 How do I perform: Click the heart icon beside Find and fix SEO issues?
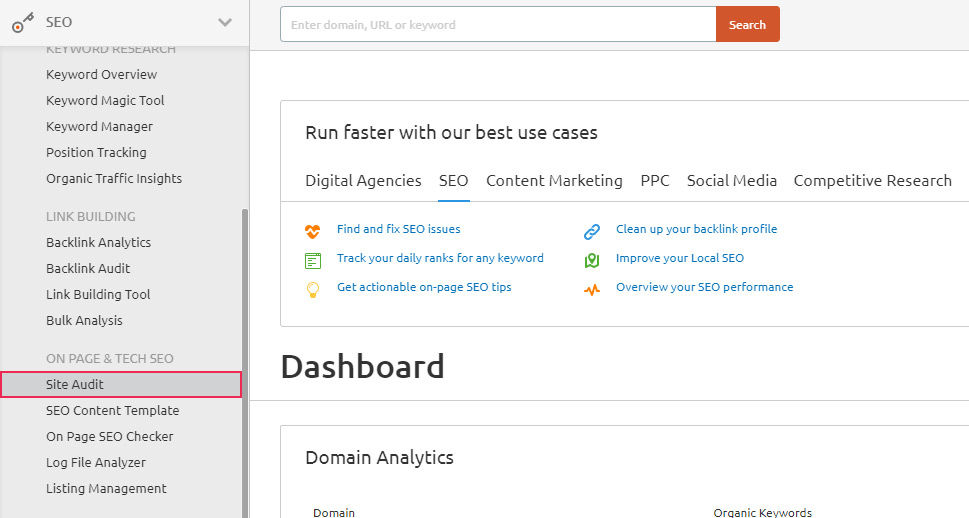point(313,231)
